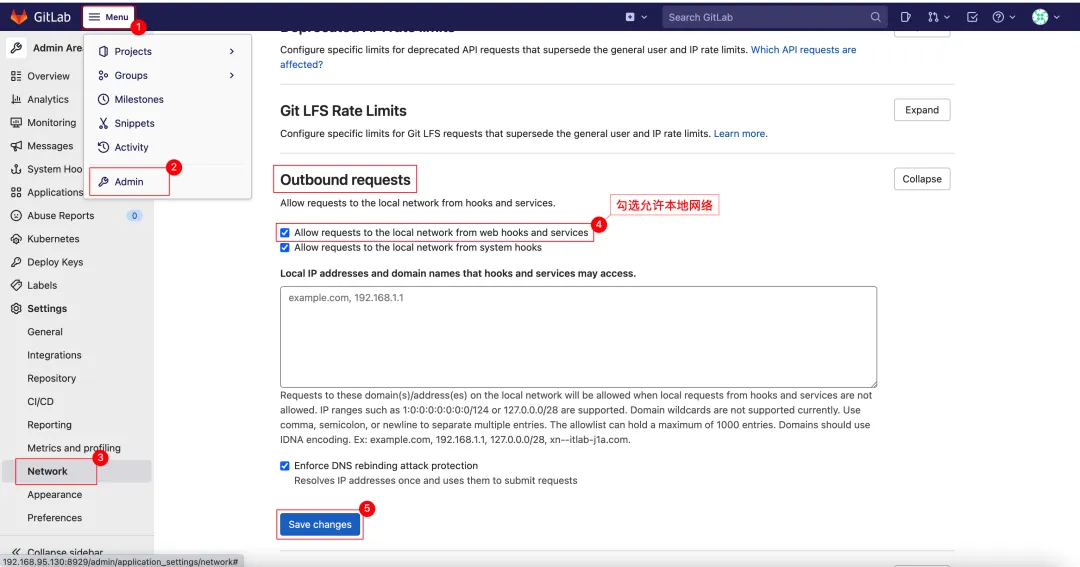Click the Milestones clock icon
This screenshot has width=1080, height=567.
click(x=103, y=99)
